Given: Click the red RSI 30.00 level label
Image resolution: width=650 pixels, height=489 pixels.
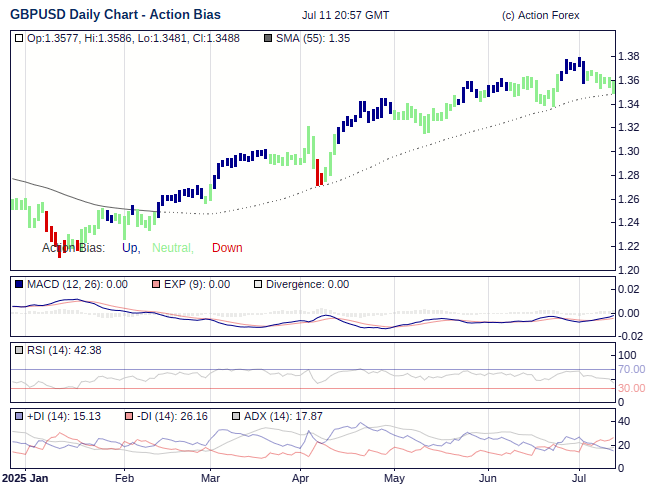Looking at the screenshot, I should point(631,388).
